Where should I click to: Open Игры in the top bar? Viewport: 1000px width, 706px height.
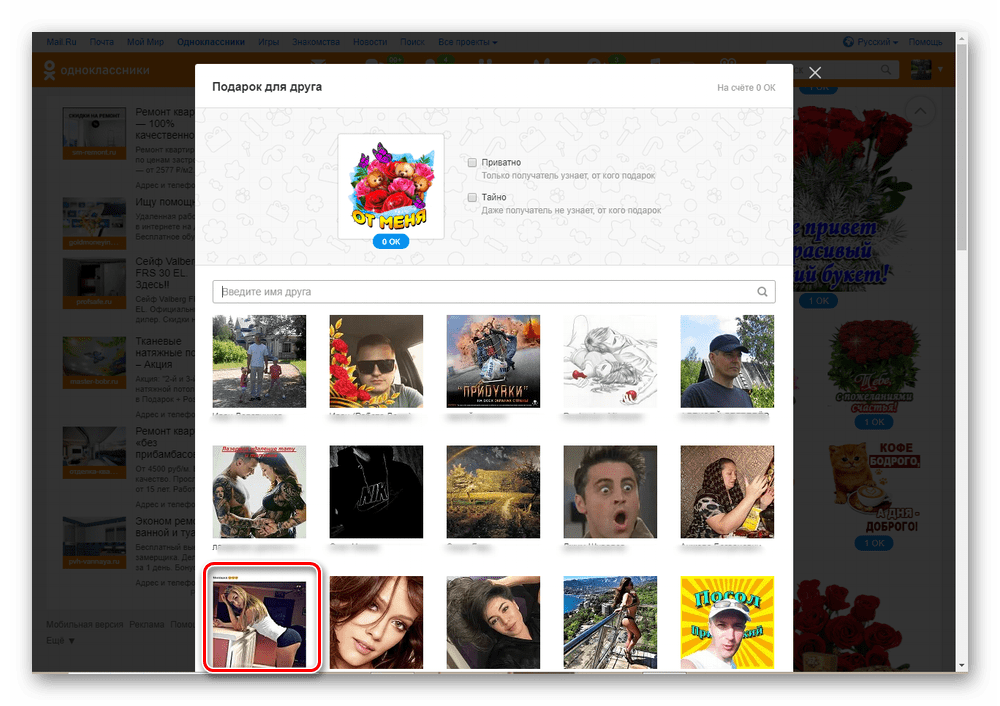pos(268,41)
